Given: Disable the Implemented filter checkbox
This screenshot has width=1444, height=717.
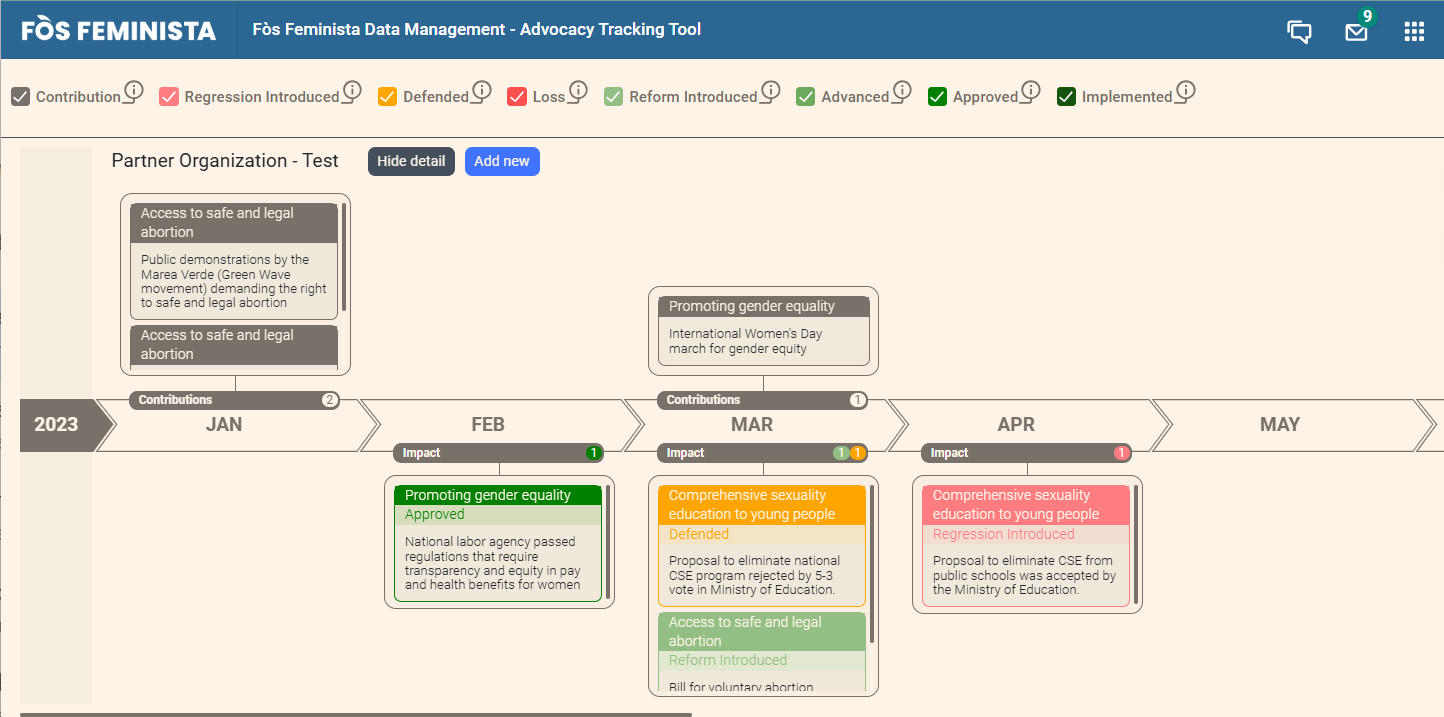Looking at the screenshot, I should (1066, 96).
